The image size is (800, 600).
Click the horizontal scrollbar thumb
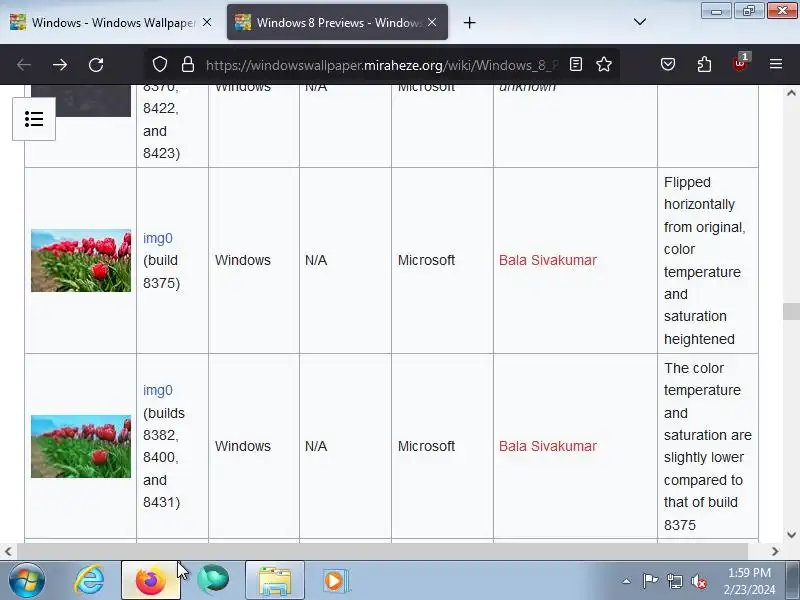(383, 551)
